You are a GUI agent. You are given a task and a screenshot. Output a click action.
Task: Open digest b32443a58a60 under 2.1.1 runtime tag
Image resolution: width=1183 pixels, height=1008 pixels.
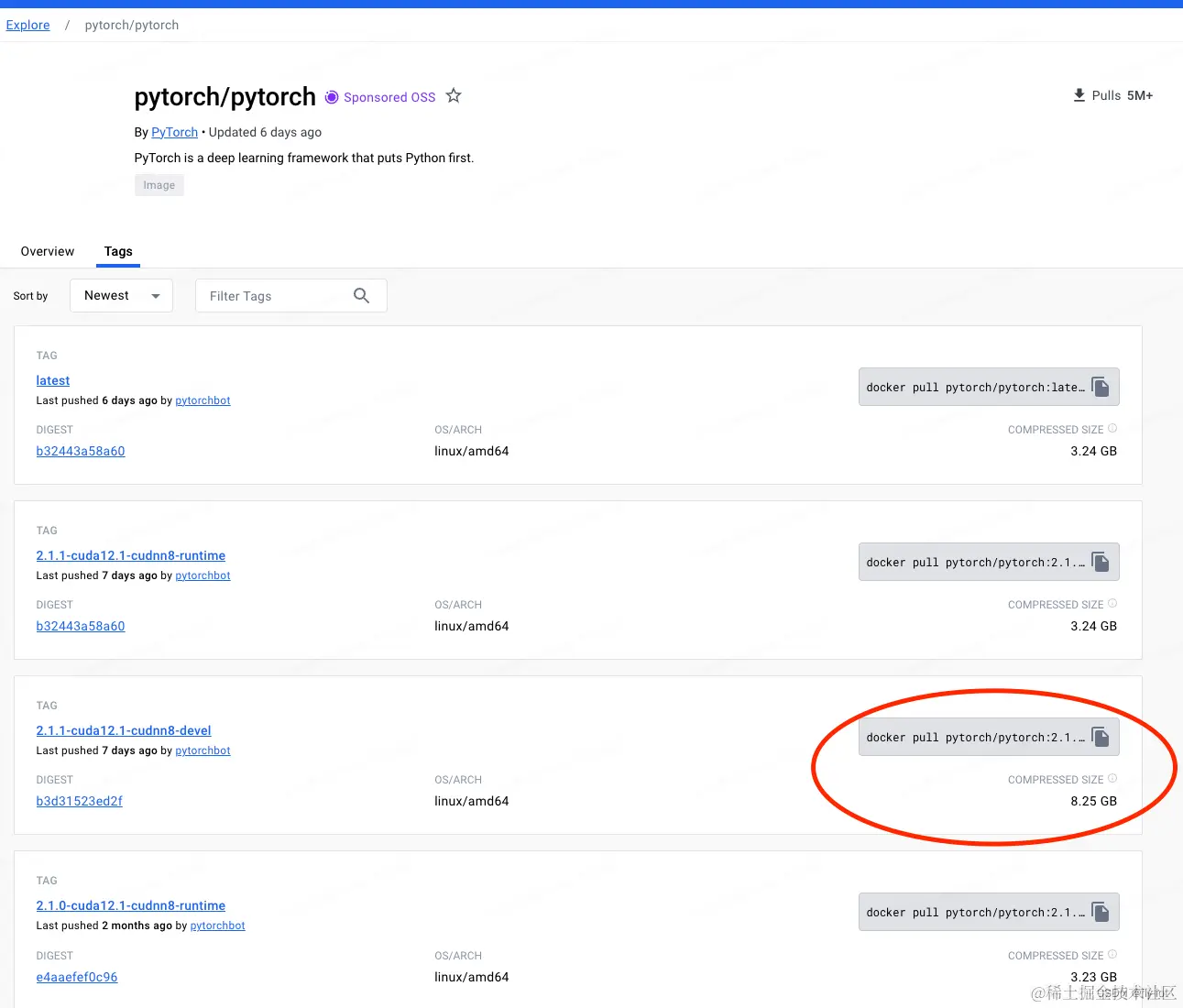click(x=81, y=626)
